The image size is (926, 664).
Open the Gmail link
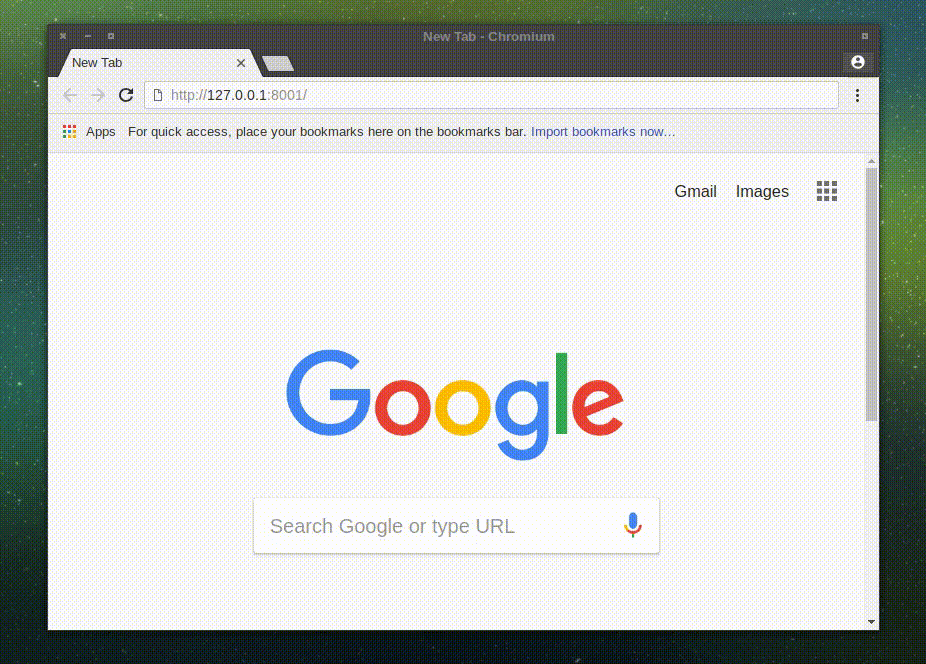(696, 191)
